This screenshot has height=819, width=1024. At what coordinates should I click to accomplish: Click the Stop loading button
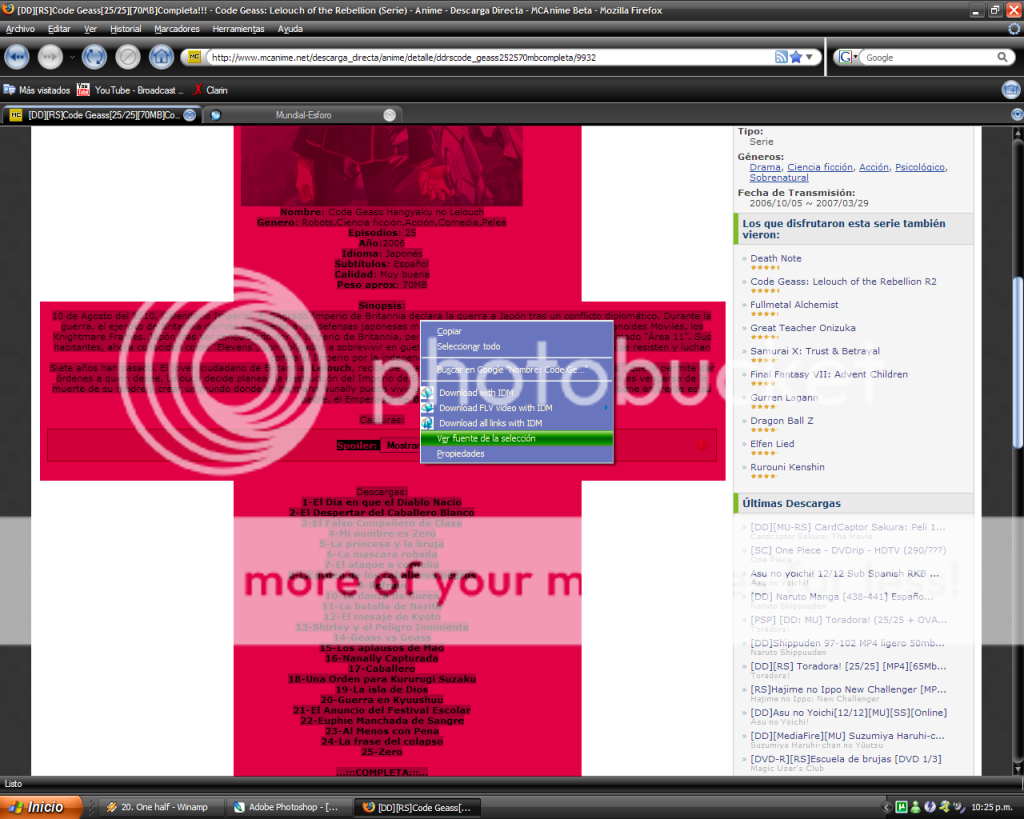128,57
